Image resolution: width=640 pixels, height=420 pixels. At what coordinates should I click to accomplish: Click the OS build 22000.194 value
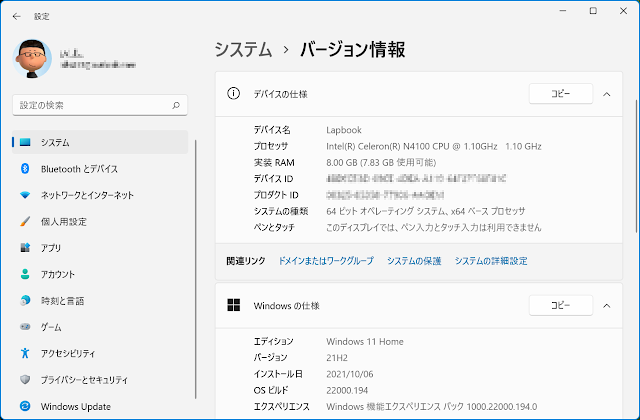click(x=347, y=390)
